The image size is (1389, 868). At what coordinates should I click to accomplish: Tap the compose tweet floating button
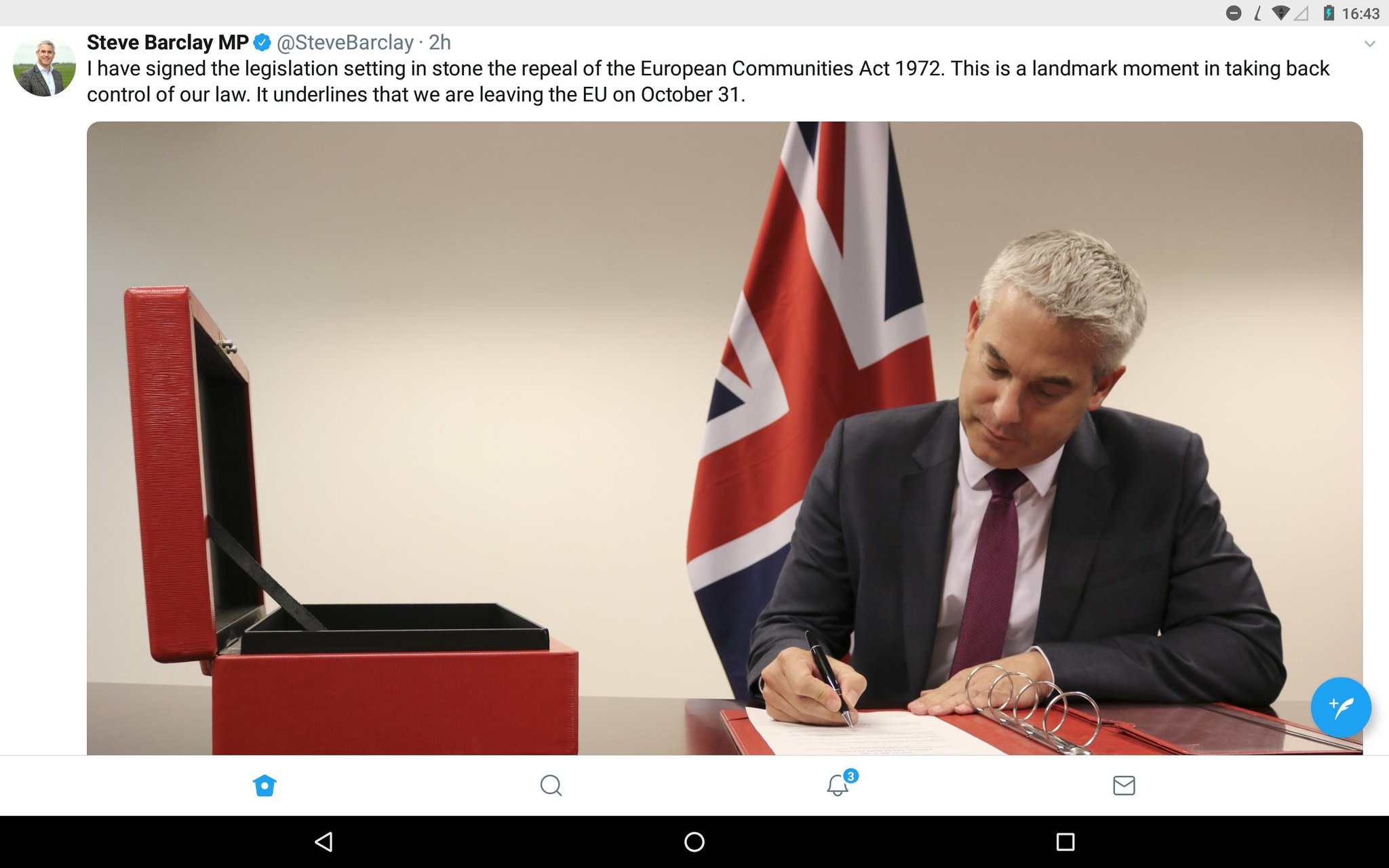pos(1341,707)
